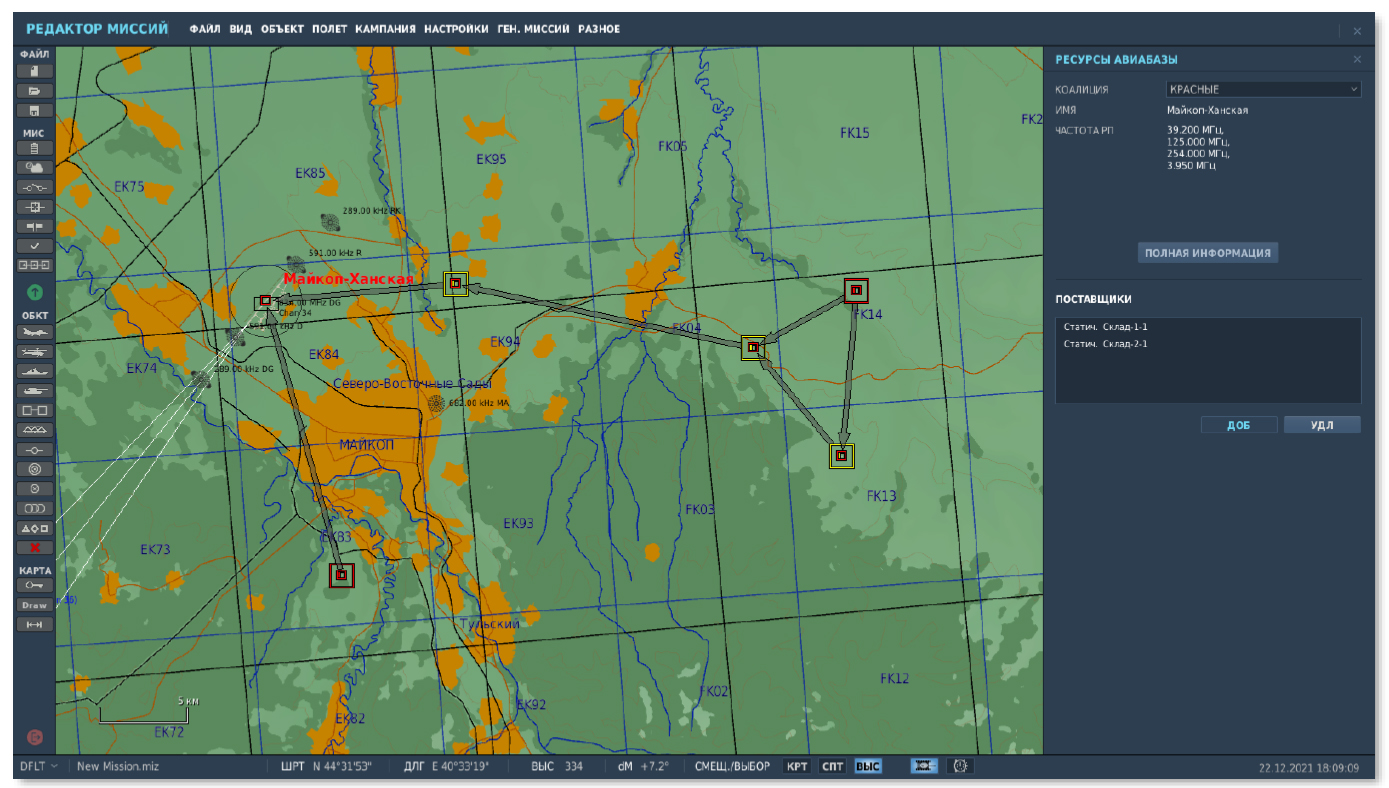Viewport: 1389px width, 788px height.
Task: Toggle the КРТ map mode button
Action: tap(797, 767)
